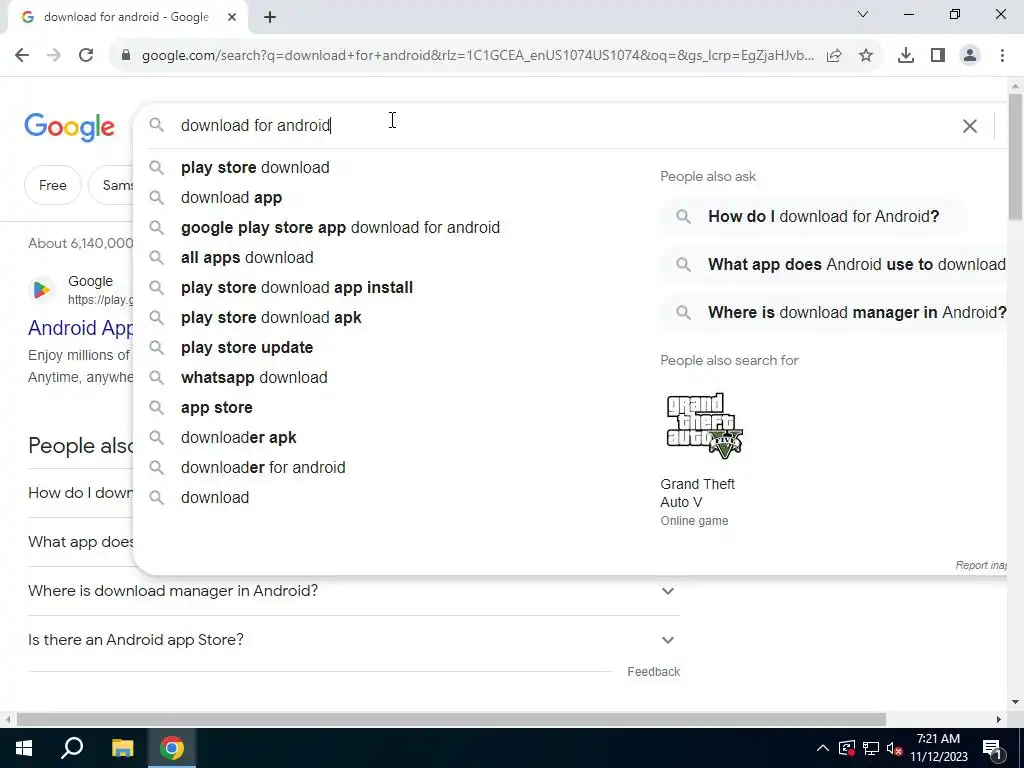Choose the 'app store' suggestion
Screen dimensions: 1024x768
pos(217,408)
